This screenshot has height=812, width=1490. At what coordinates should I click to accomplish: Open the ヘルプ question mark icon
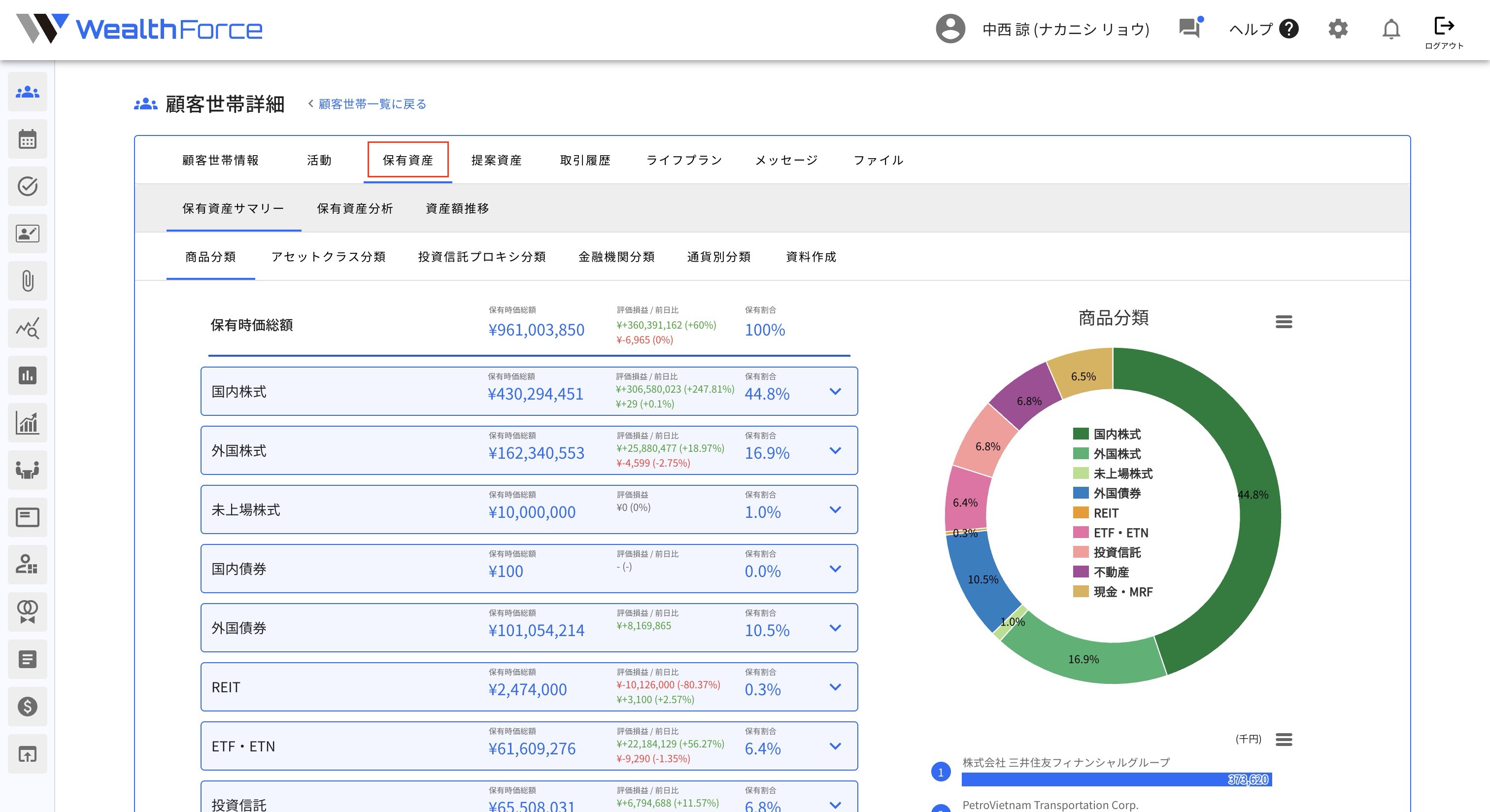pos(1288,29)
